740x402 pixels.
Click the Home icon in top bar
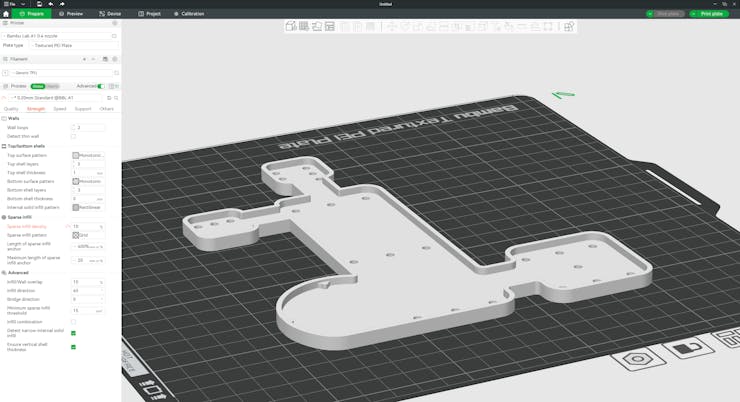pos(6,14)
